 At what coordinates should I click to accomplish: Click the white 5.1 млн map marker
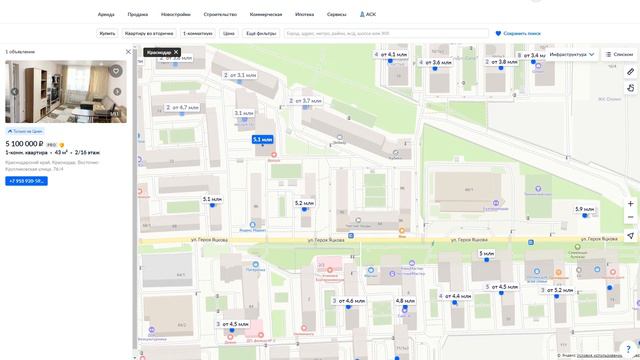212,199
